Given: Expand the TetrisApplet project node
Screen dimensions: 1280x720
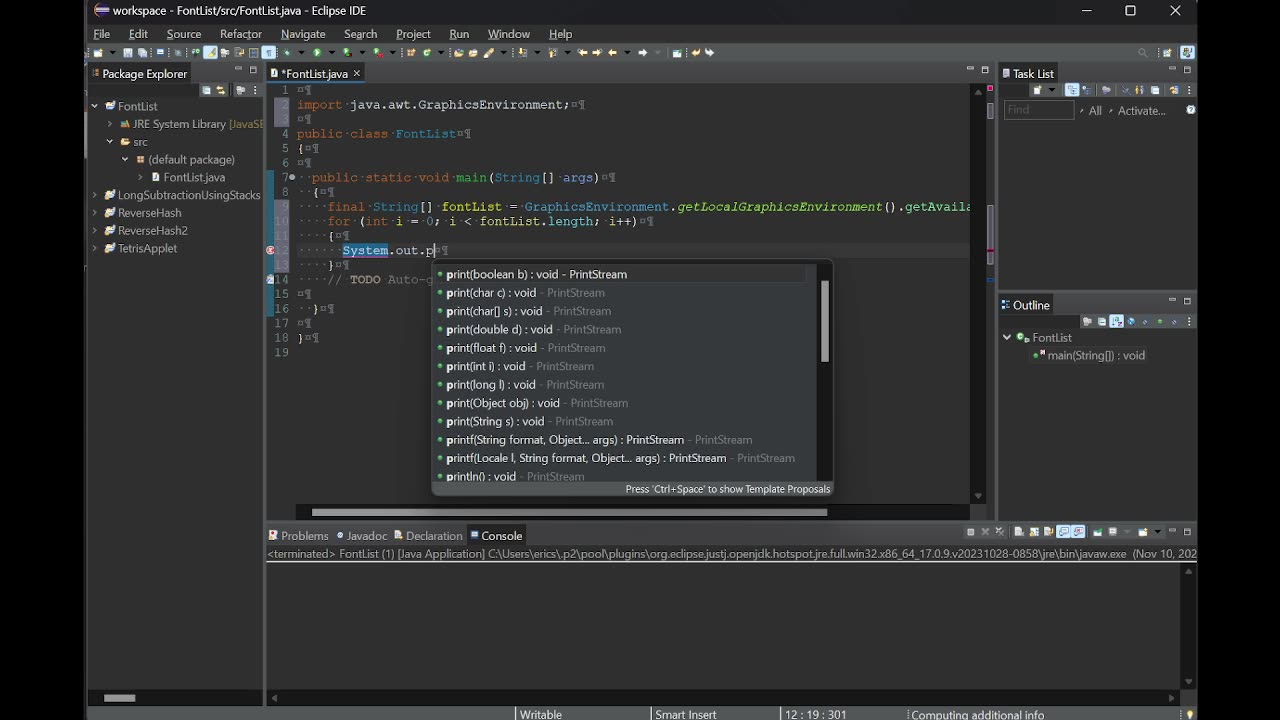Looking at the screenshot, I should pyautogui.click(x=95, y=248).
